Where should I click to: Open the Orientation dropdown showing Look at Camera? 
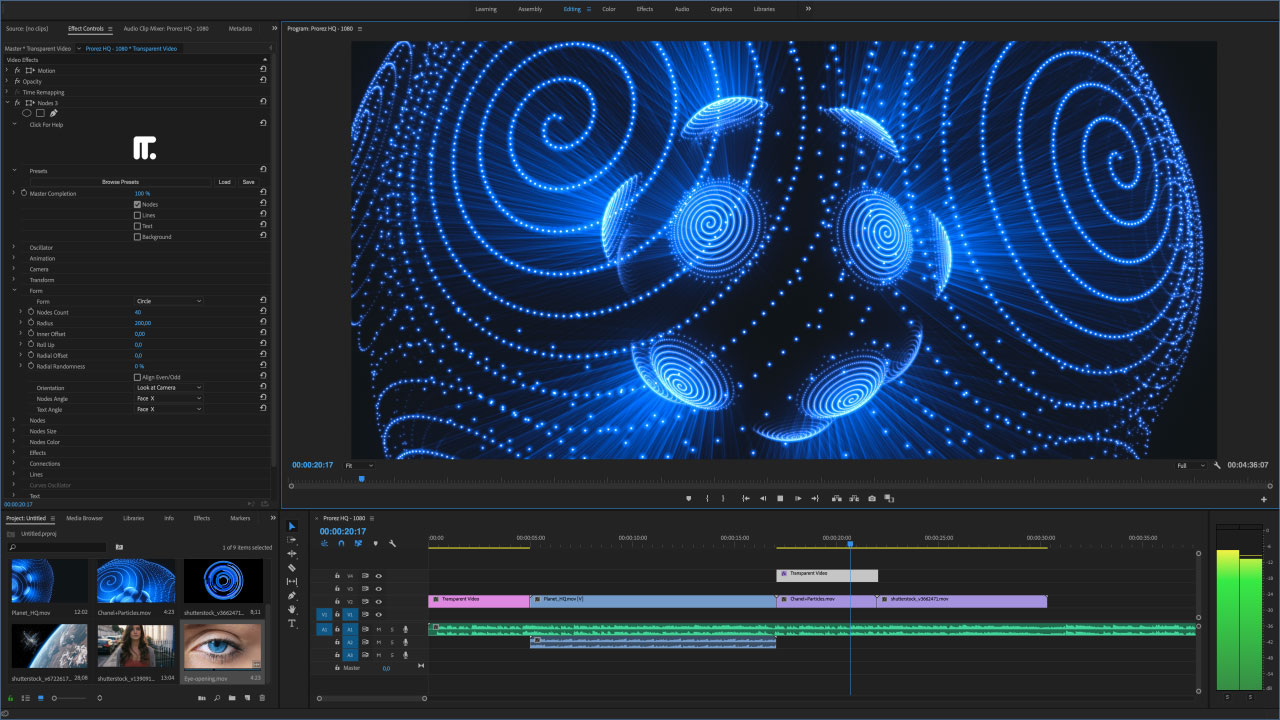point(169,387)
